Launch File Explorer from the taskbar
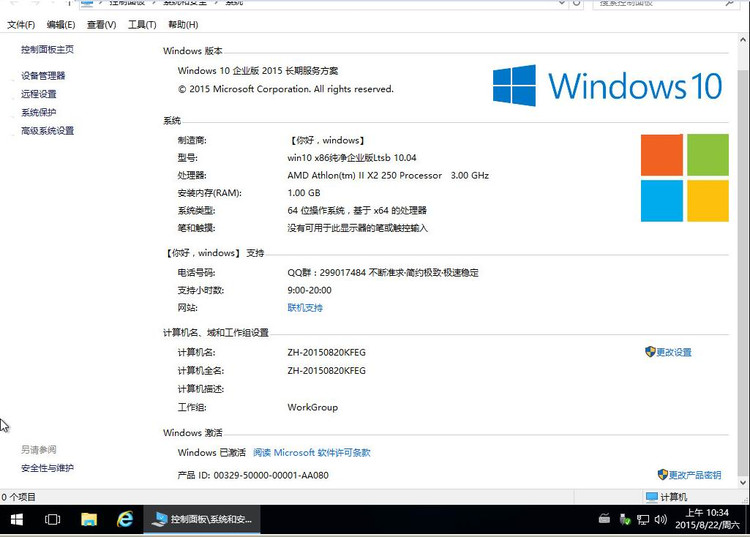The width and height of the screenshot is (750, 537). (89, 519)
